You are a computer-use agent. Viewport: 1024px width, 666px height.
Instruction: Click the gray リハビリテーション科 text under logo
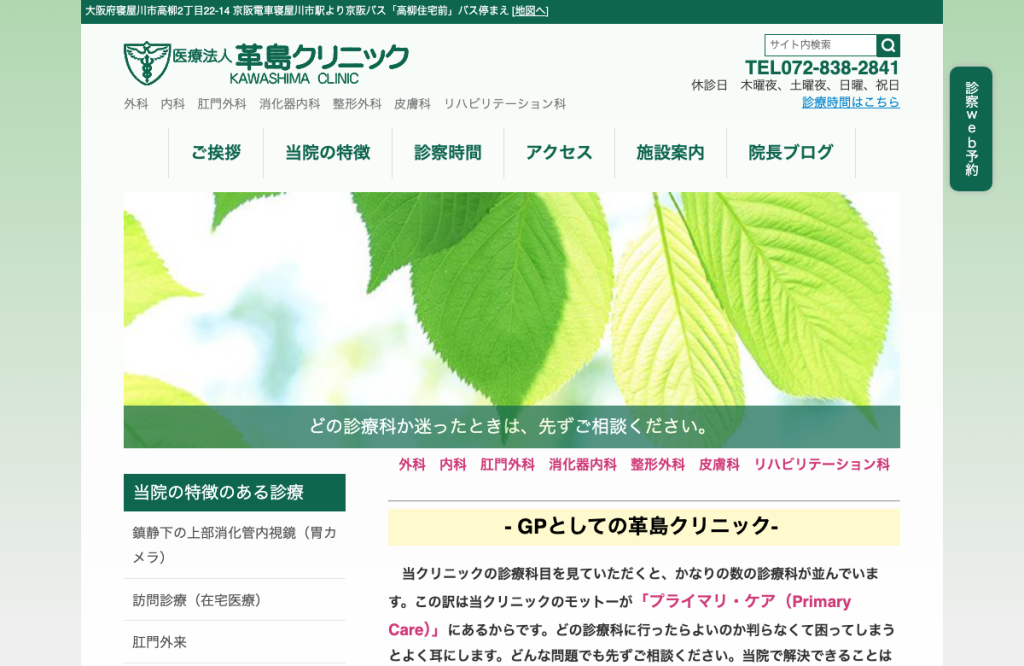pos(504,104)
